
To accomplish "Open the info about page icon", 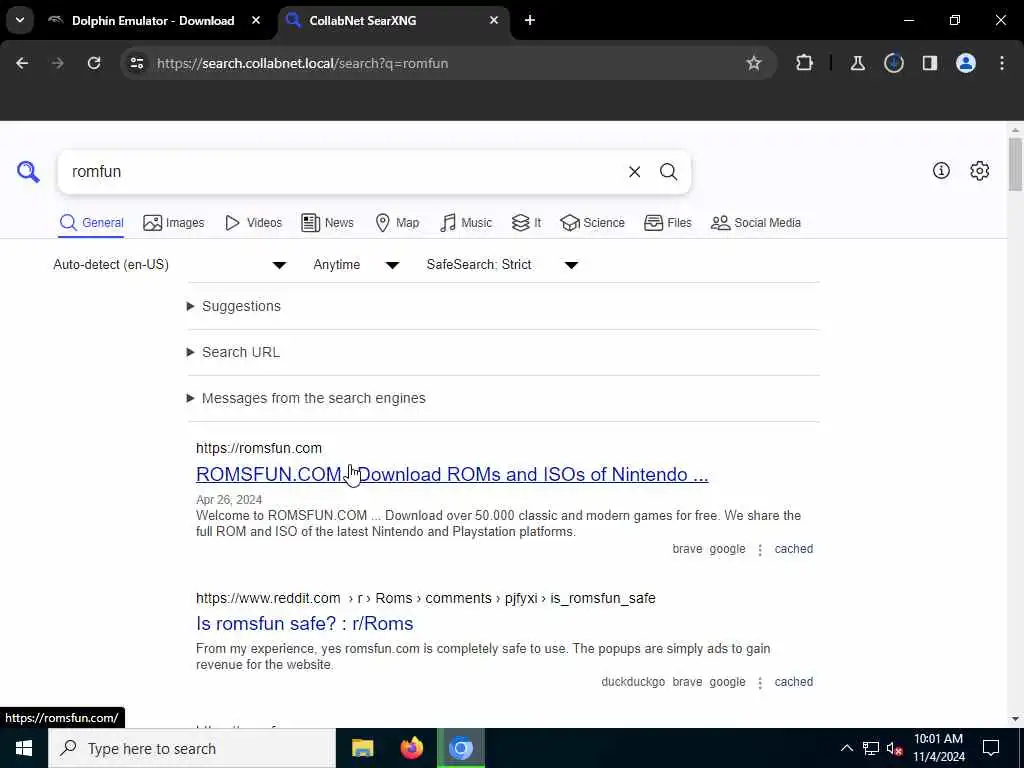I will [941, 171].
